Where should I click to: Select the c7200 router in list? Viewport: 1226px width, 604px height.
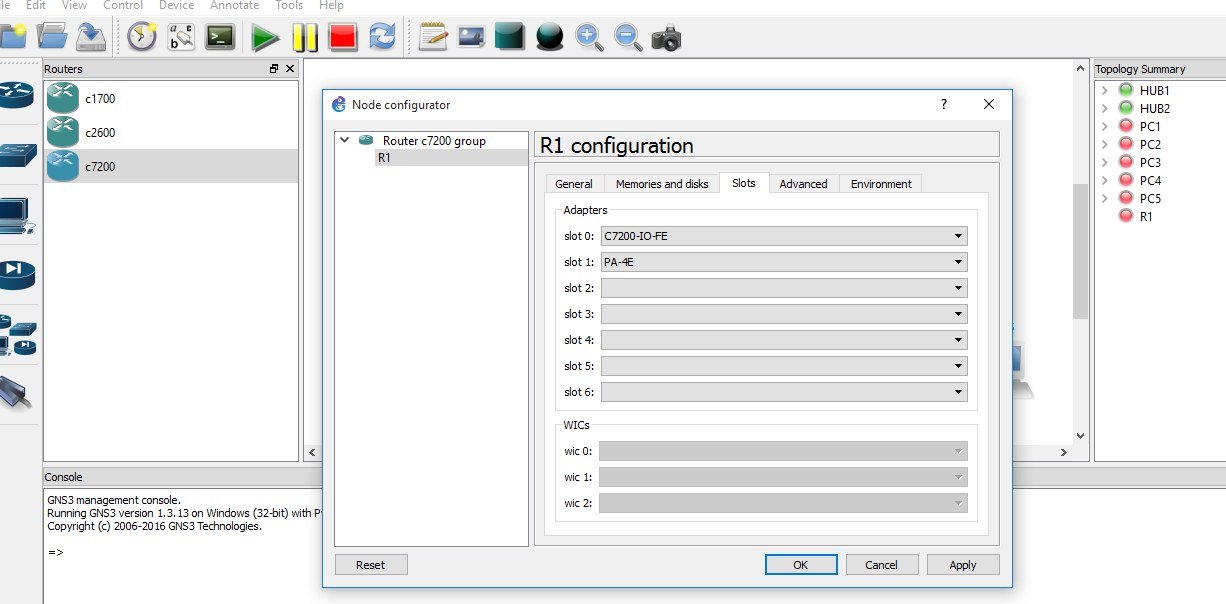(171, 166)
